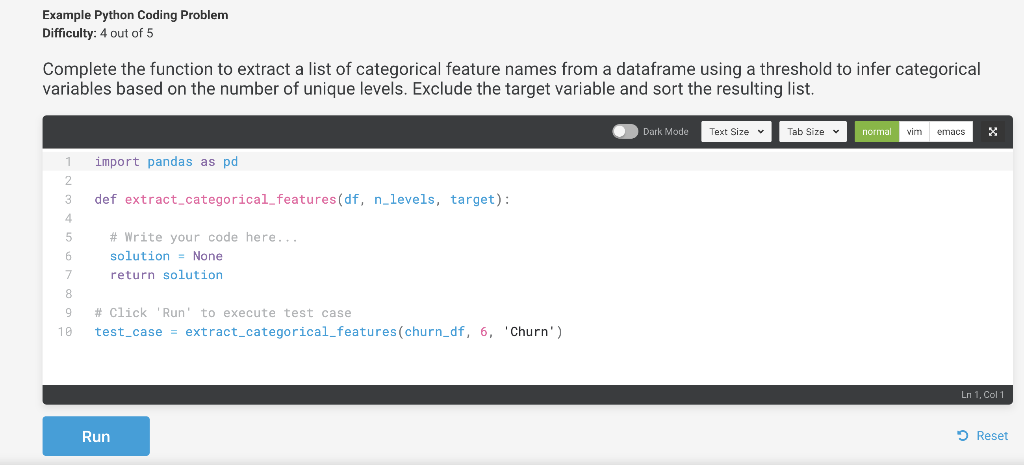Viewport: 1024px width, 468px height.
Task: Click the def extract_categorical_features line
Action: tap(302, 199)
